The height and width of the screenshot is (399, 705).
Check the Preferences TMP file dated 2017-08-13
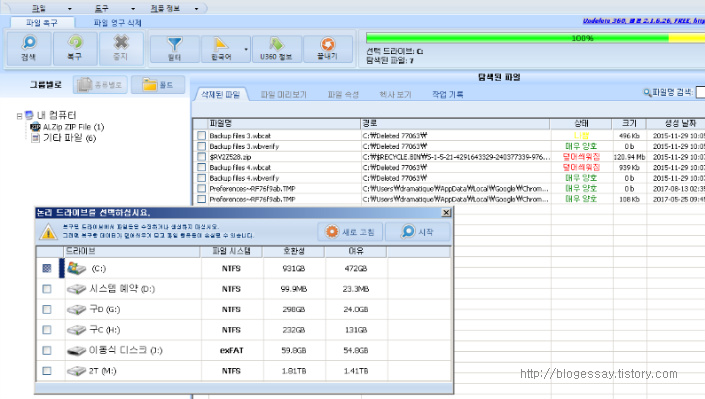click(x=201, y=188)
